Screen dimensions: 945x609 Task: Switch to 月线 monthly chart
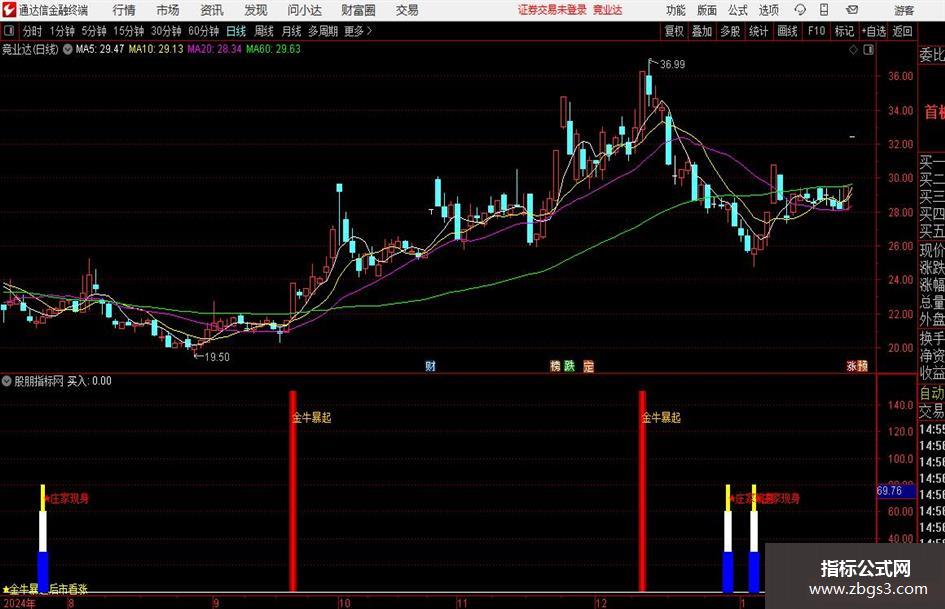pos(292,31)
